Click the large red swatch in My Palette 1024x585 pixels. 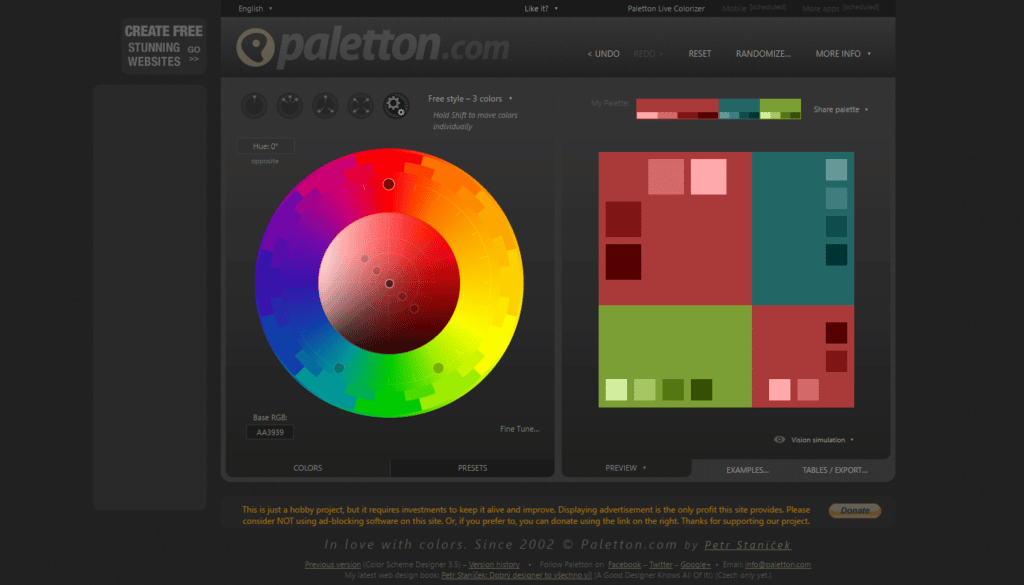click(x=677, y=105)
